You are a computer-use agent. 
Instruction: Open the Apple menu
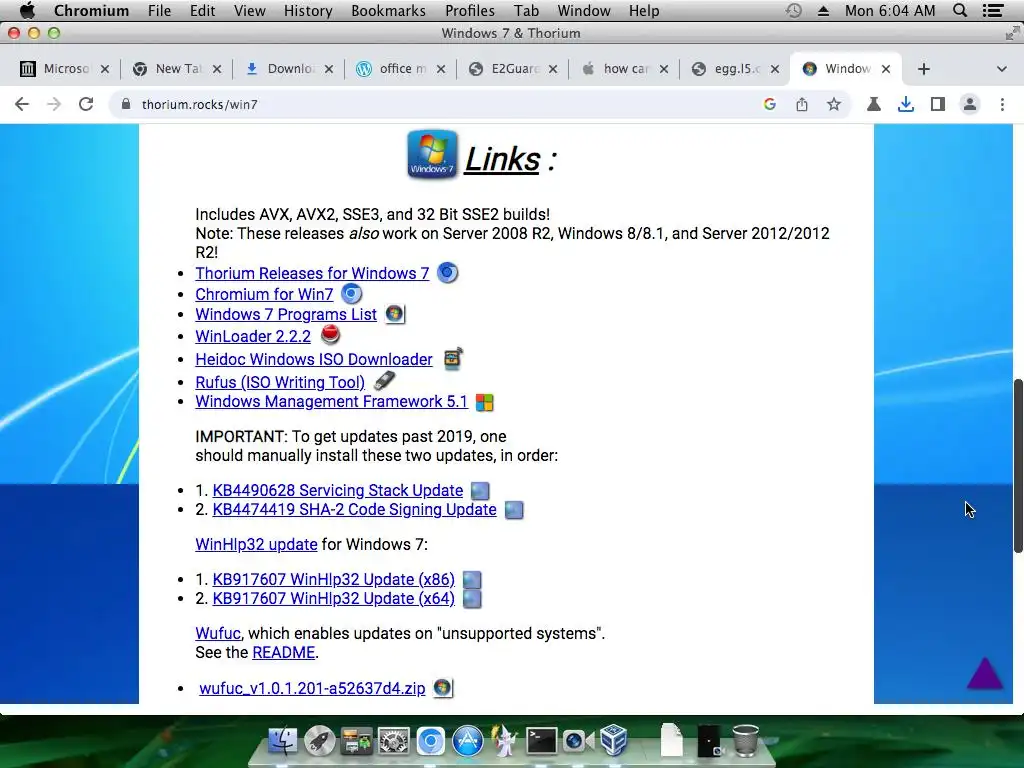[x=27, y=10]
